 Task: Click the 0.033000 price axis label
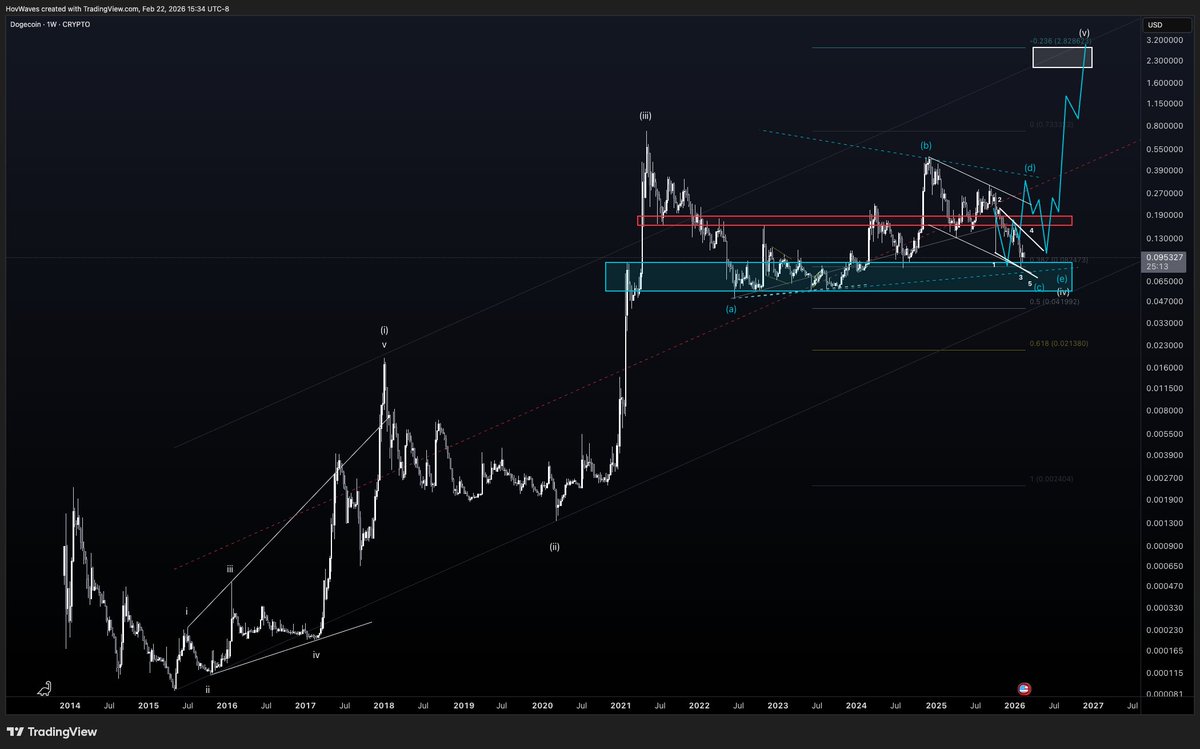click(x=1164, y=324)
